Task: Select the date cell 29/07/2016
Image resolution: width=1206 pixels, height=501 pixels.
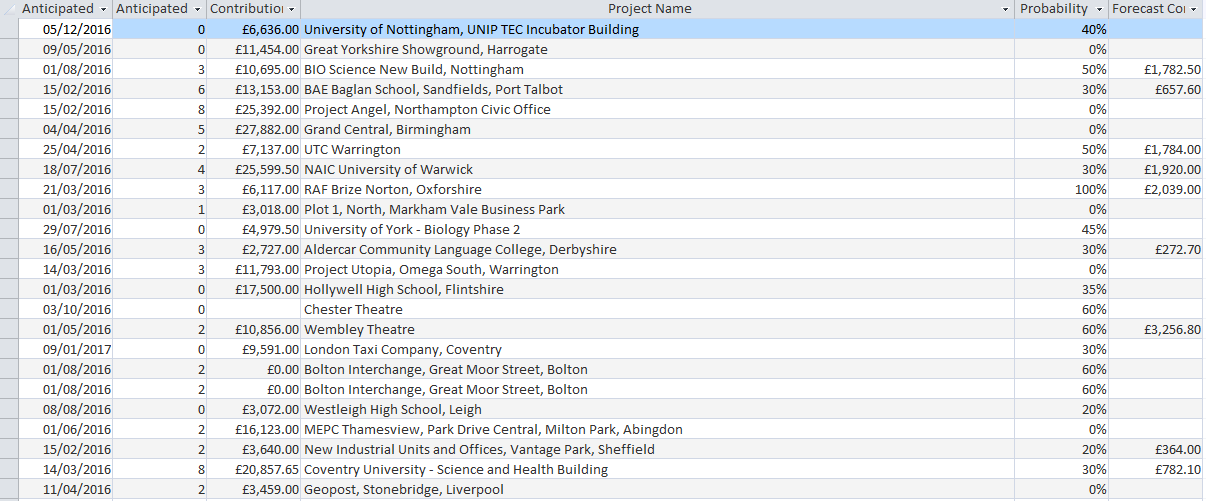Action: 66,229
